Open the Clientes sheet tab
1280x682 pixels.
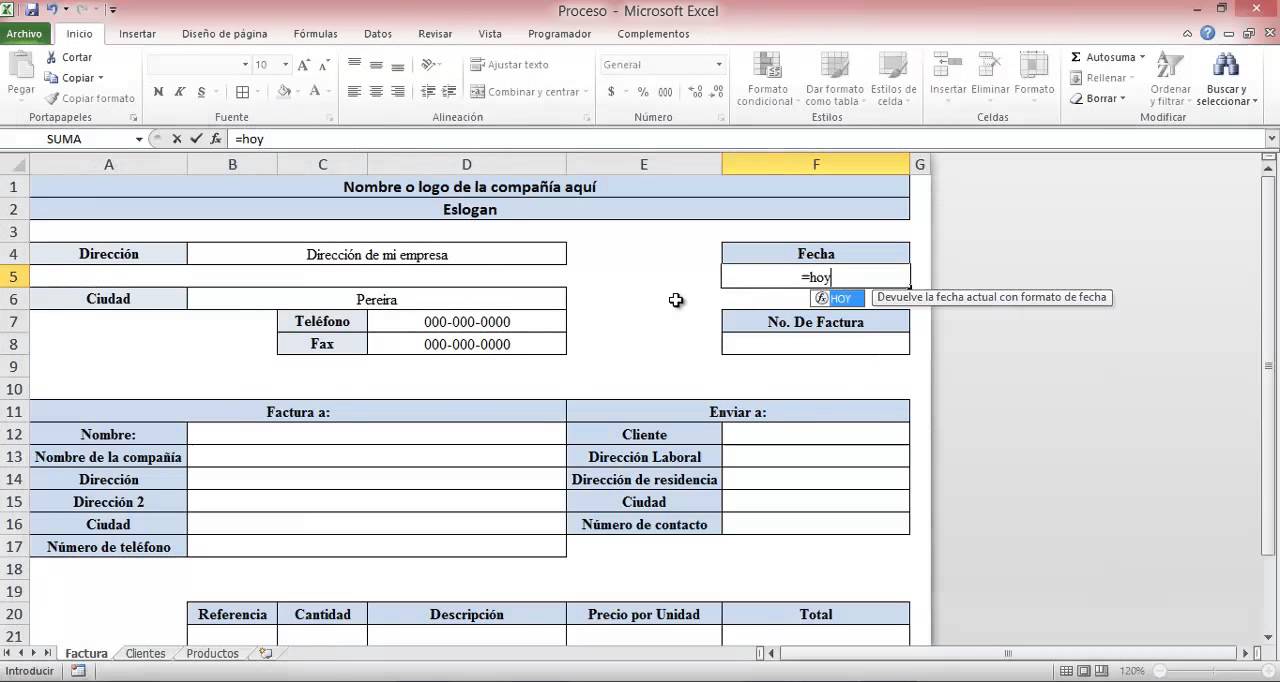pyautogui.click(x=145, y=653)
